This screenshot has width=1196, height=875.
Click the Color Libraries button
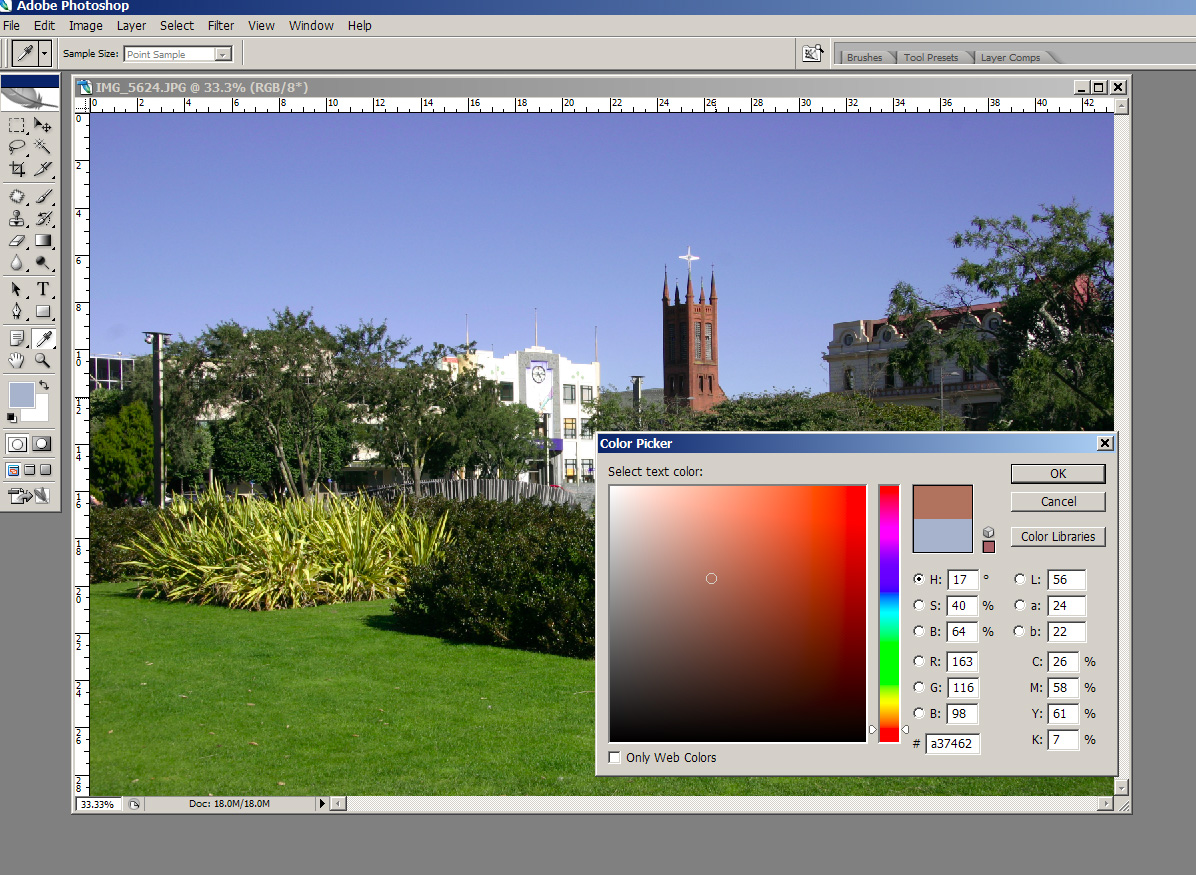point(1058,537)
